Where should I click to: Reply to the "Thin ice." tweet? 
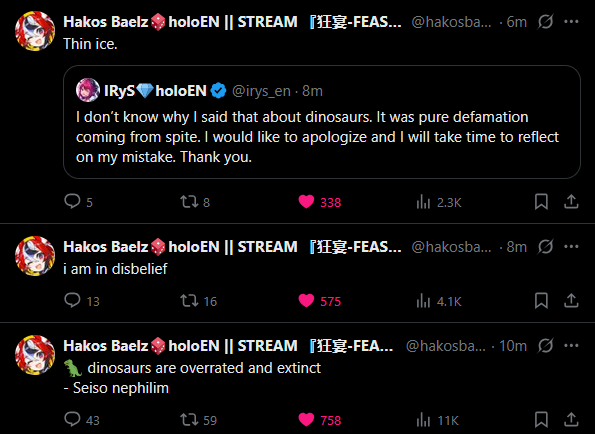pos(78,202)
